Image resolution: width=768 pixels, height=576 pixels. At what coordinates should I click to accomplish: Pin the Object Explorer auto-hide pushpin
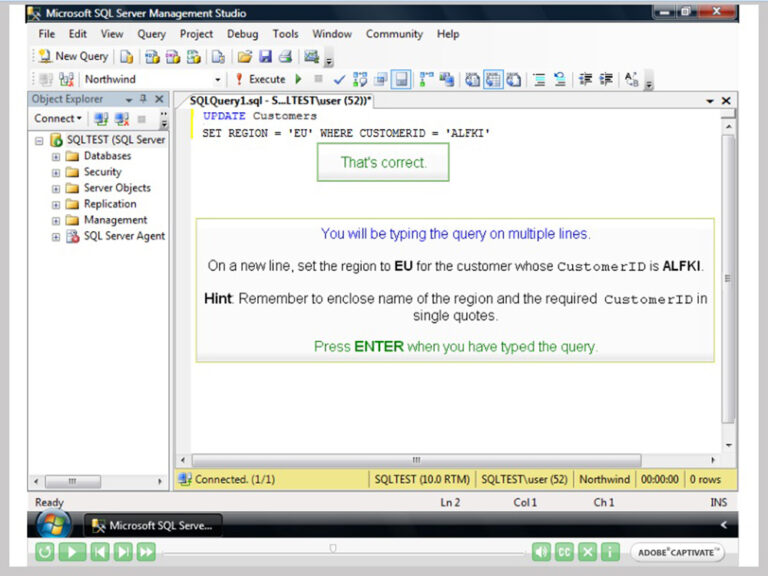(143, 99)
